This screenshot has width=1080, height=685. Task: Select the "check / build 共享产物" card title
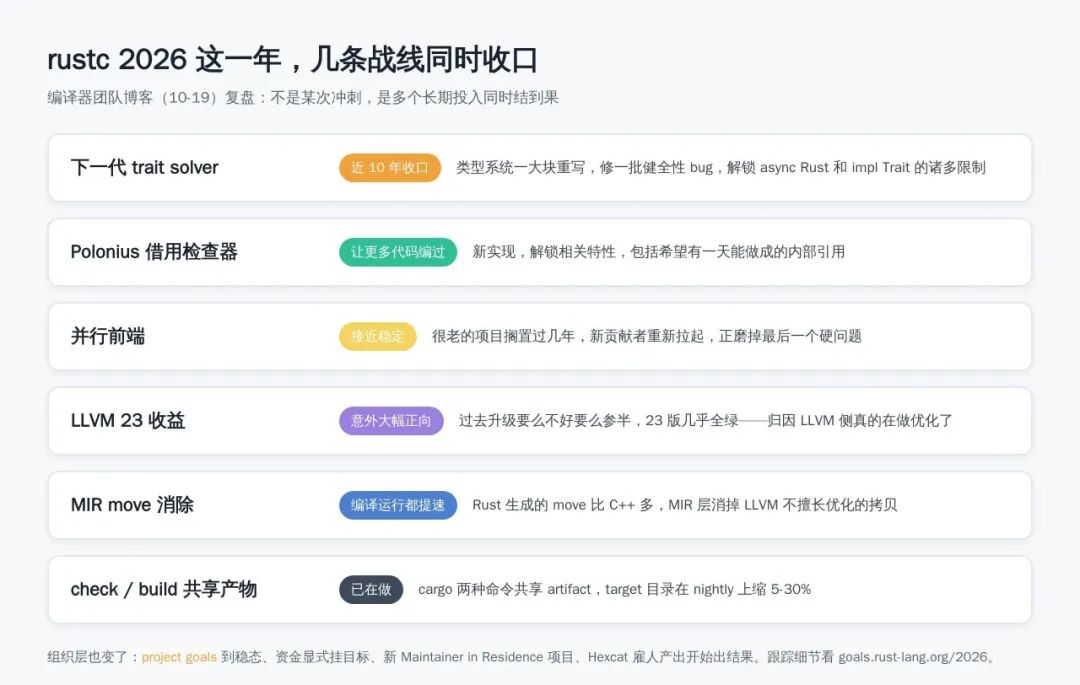point(163,589)
